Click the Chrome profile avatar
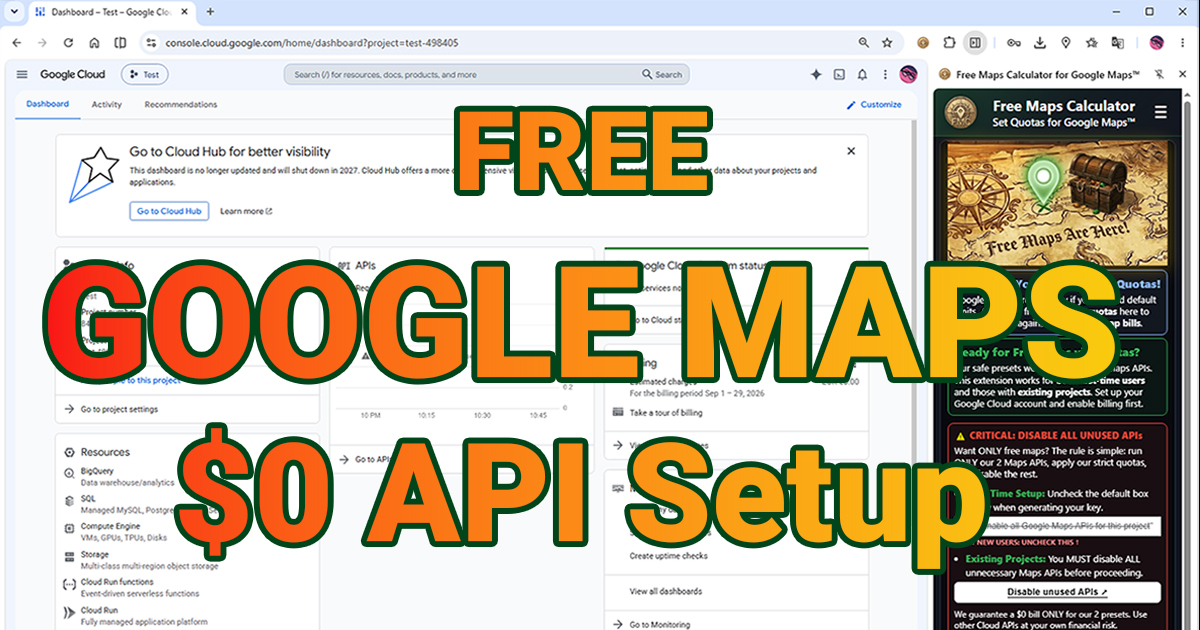1200x630 pixels. [1157, 42]
